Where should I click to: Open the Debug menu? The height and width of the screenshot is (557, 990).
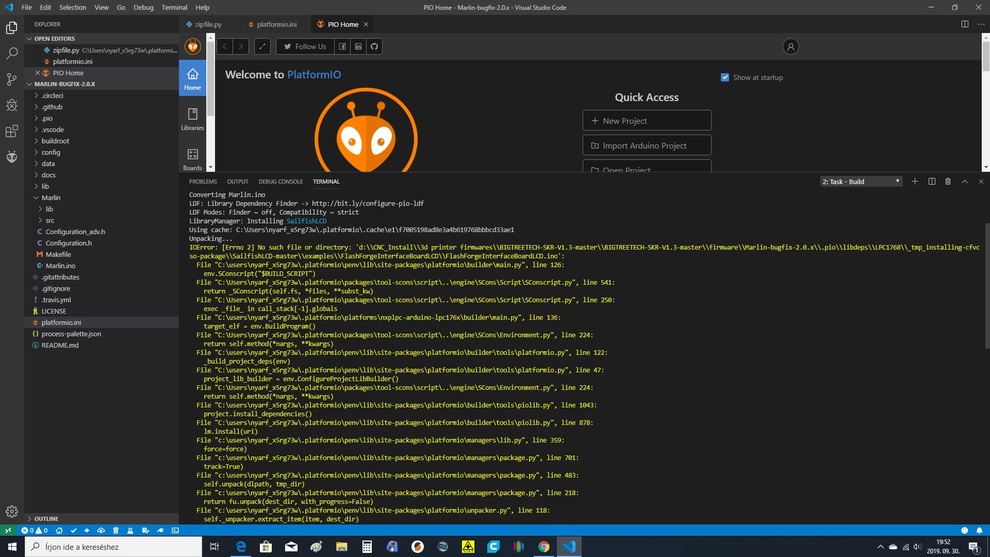[x=143, y=7]
